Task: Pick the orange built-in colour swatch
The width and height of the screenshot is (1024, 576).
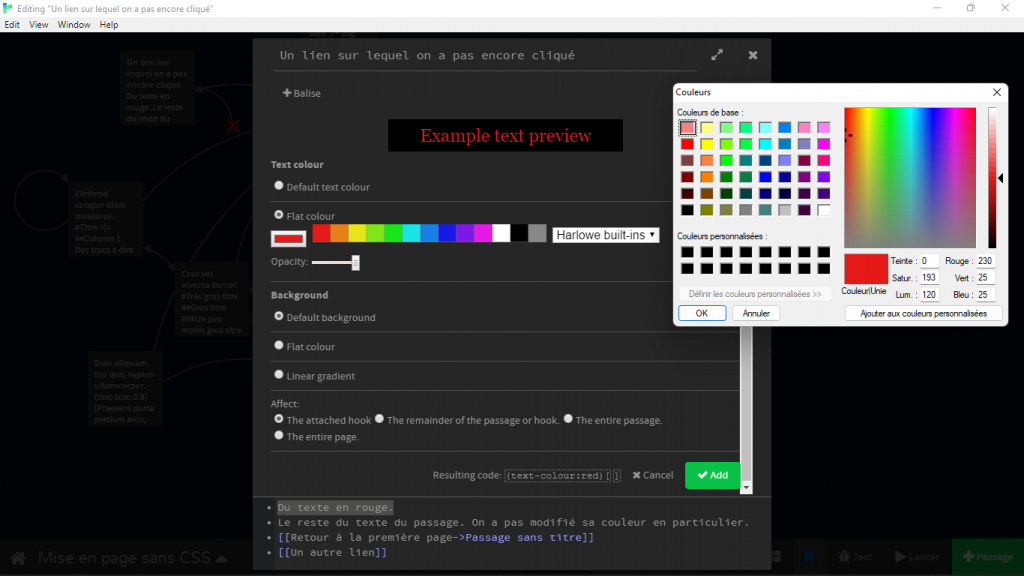Action: click(x=339, y=232)
